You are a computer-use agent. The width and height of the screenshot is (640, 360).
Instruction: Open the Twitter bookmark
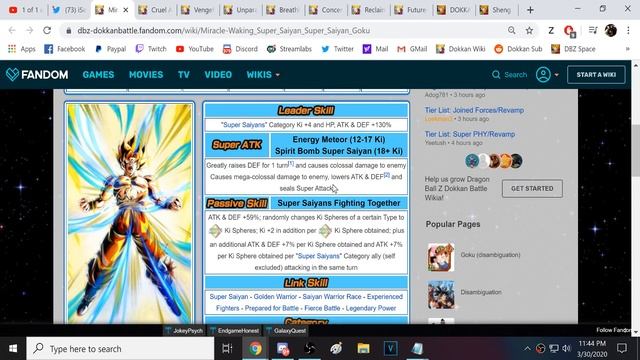coord(338,49)
